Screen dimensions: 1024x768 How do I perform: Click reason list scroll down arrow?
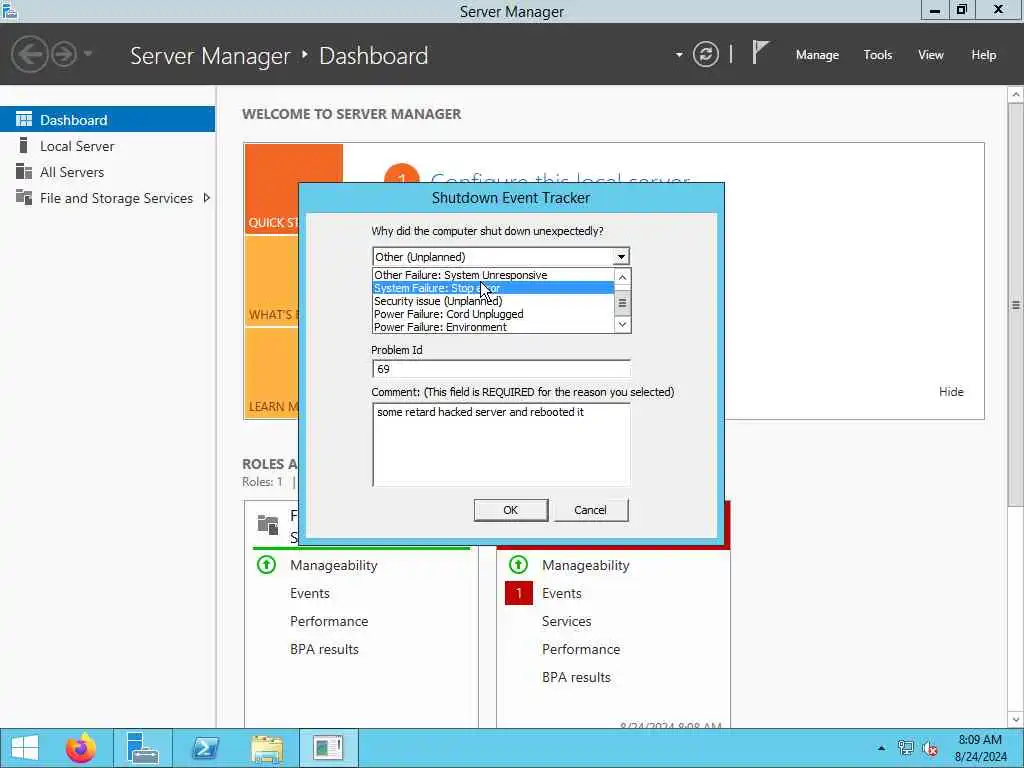click(x=622, y=325)
